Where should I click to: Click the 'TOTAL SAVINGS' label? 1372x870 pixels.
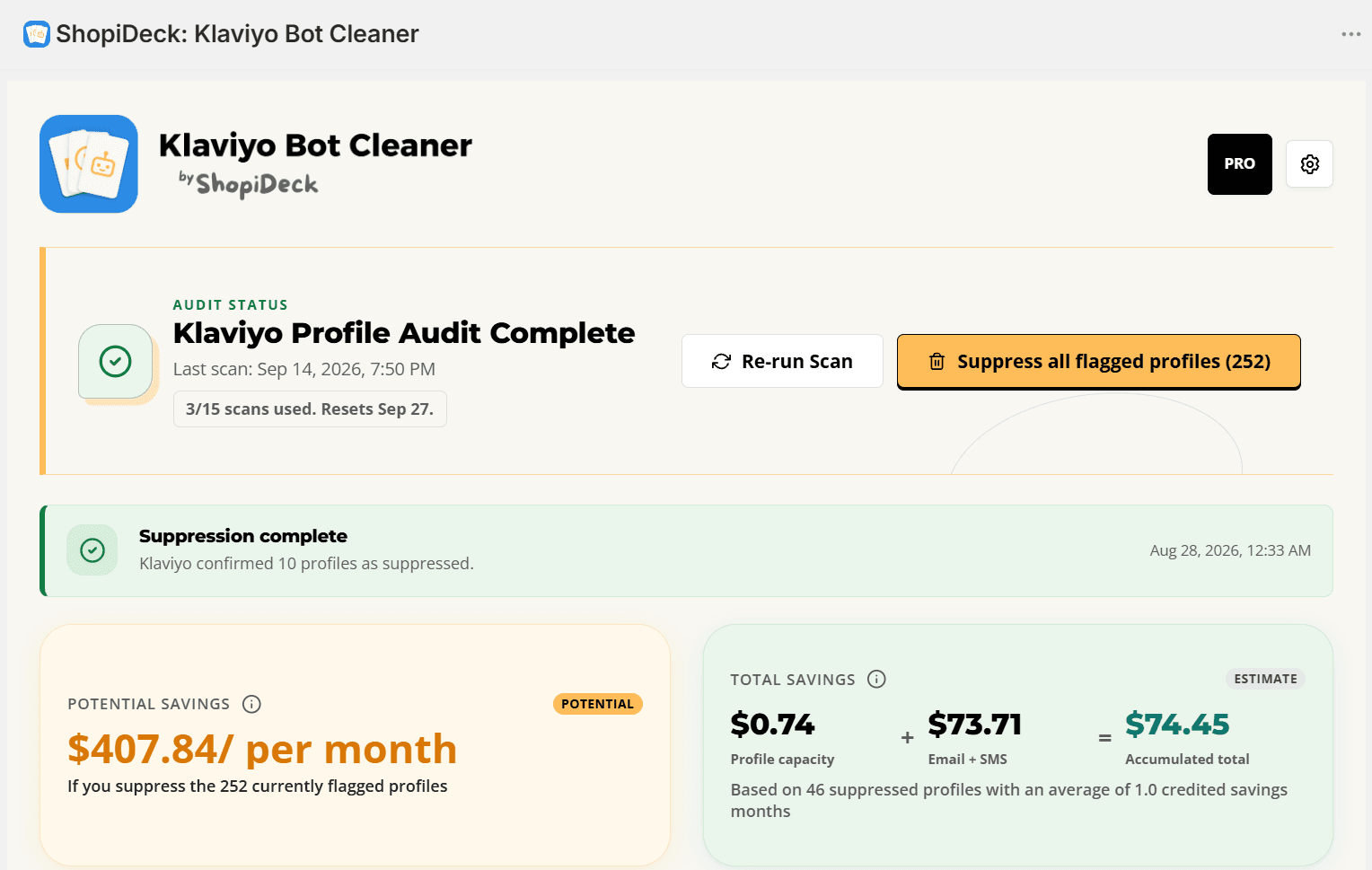(793, 680)
